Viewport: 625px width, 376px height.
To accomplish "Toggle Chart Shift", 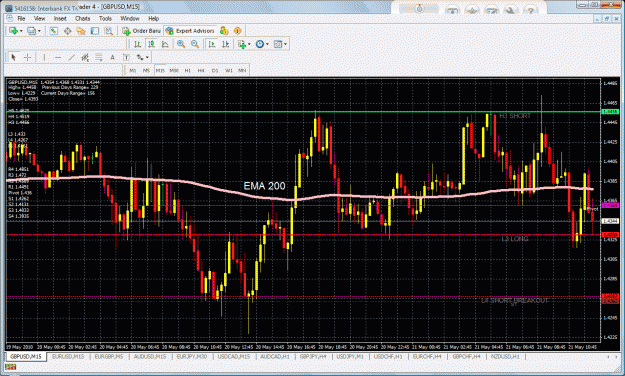I will pyautogui.click(x=225, y=44).
